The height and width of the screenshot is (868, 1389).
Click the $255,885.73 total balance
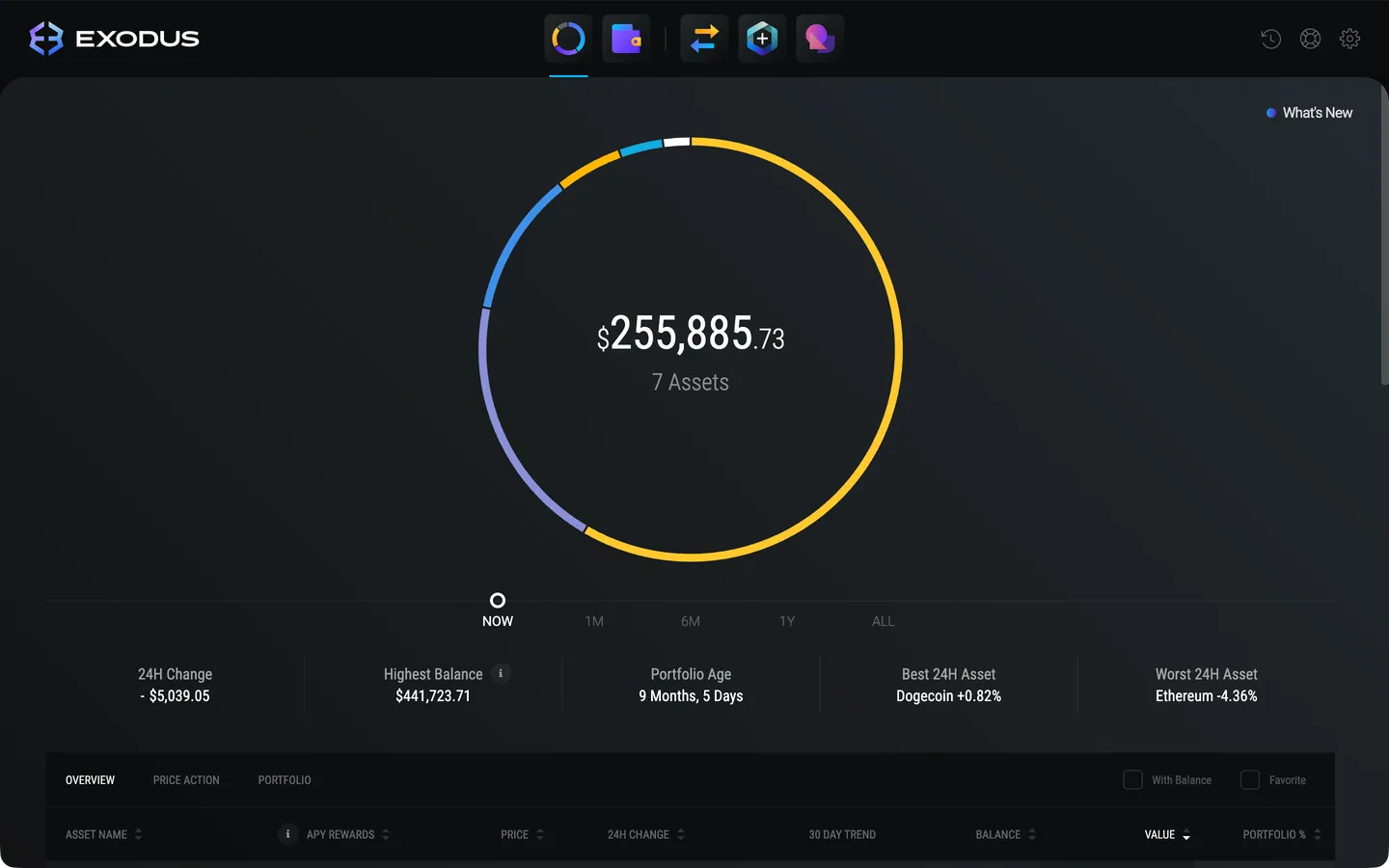tap(691, 334)
